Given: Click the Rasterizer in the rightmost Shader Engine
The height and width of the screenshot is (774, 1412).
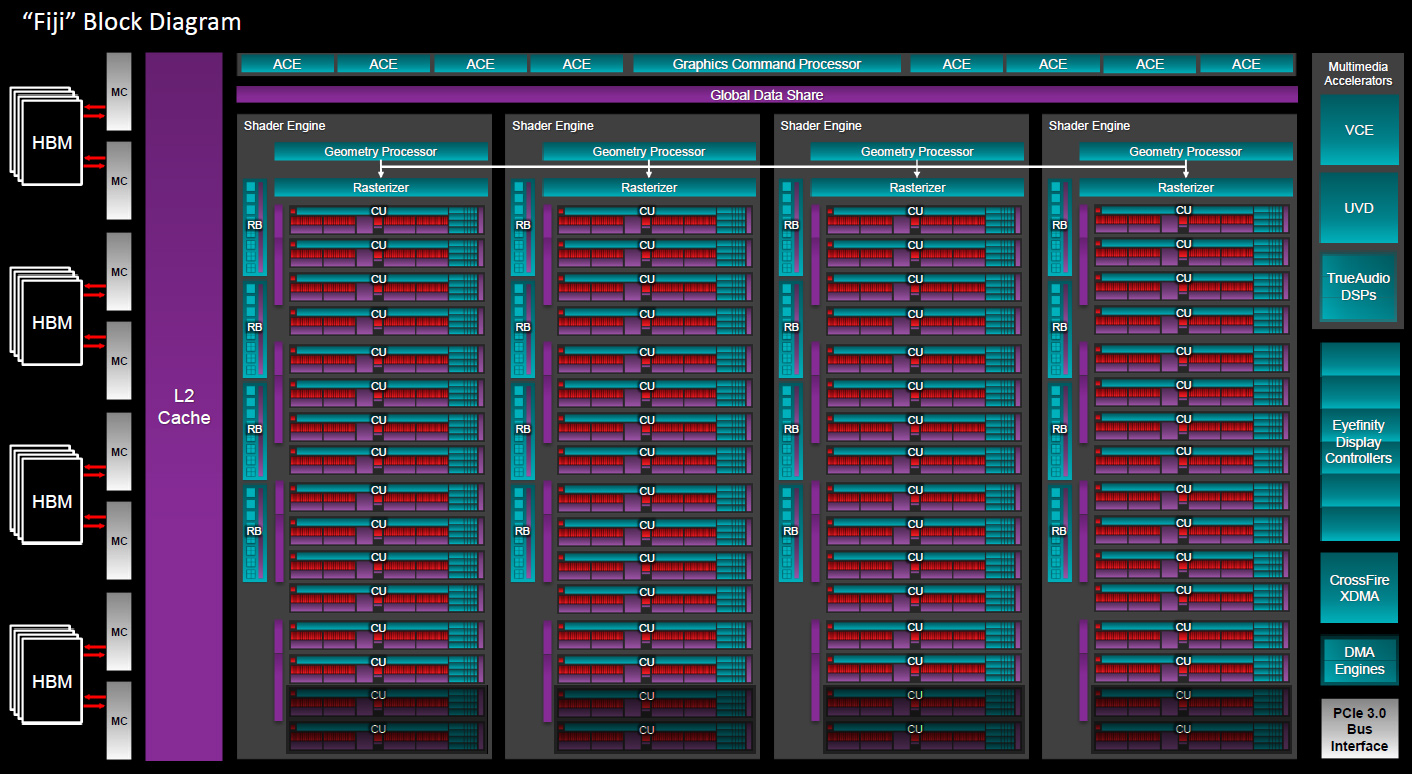Looking at the screenshot, I should tap(1185, 188).
